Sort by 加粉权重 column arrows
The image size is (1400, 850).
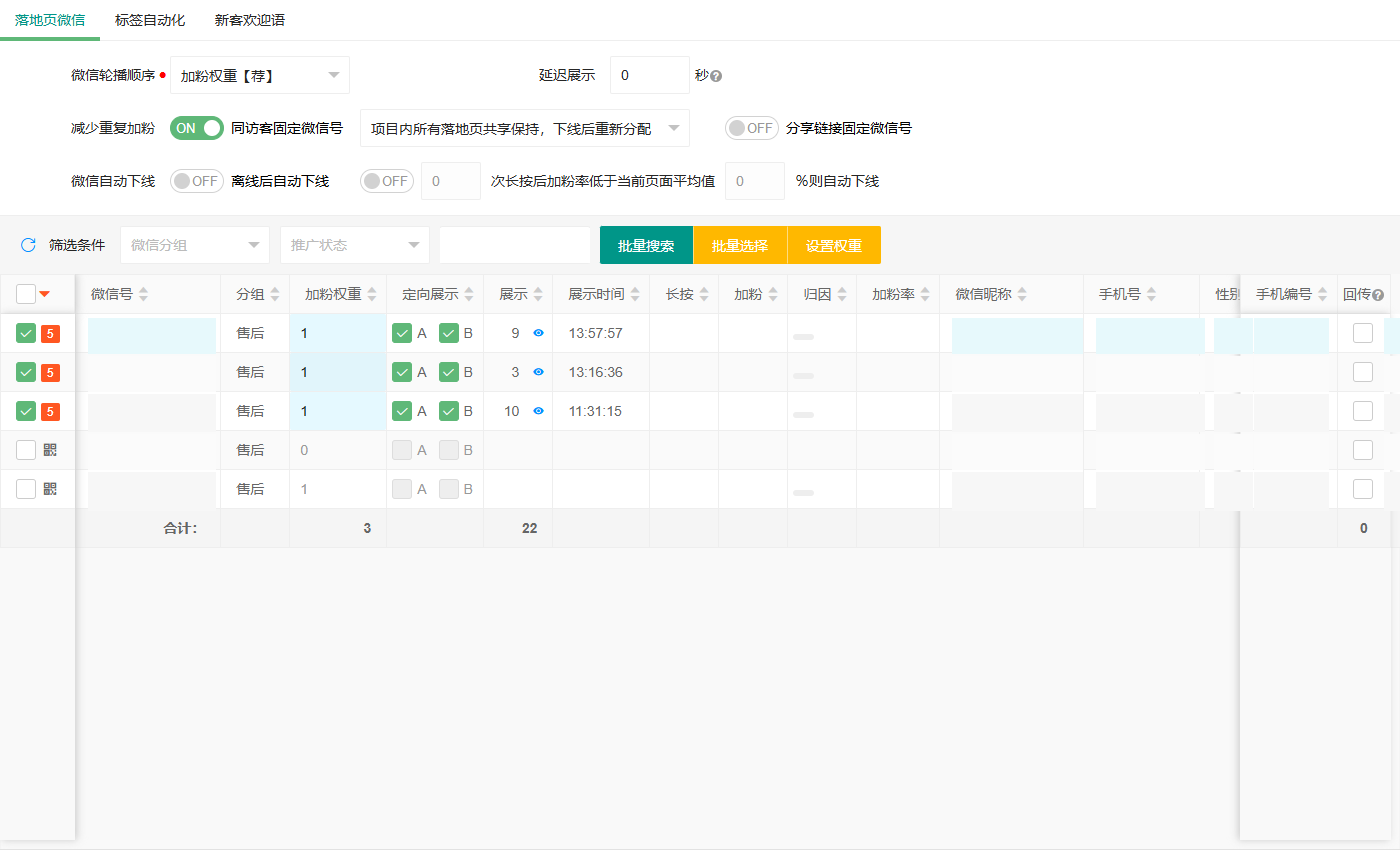(x=372, y=294)
